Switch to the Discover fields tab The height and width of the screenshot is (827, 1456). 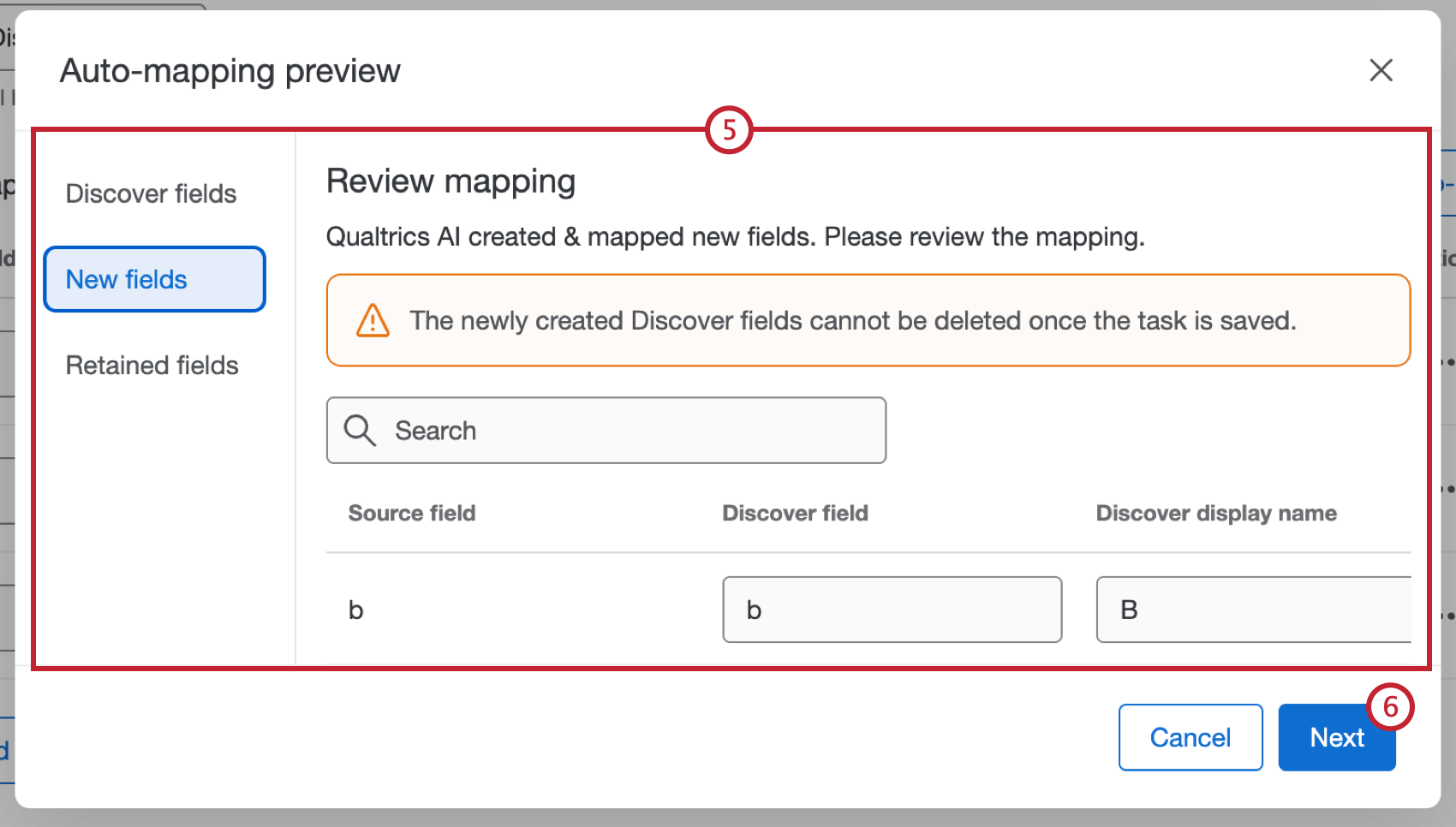pos(151,193)
